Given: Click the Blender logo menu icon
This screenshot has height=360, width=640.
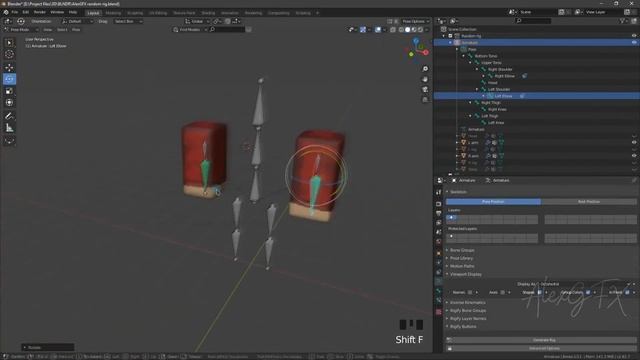Looking at the screenshot, I should point(6,12).
